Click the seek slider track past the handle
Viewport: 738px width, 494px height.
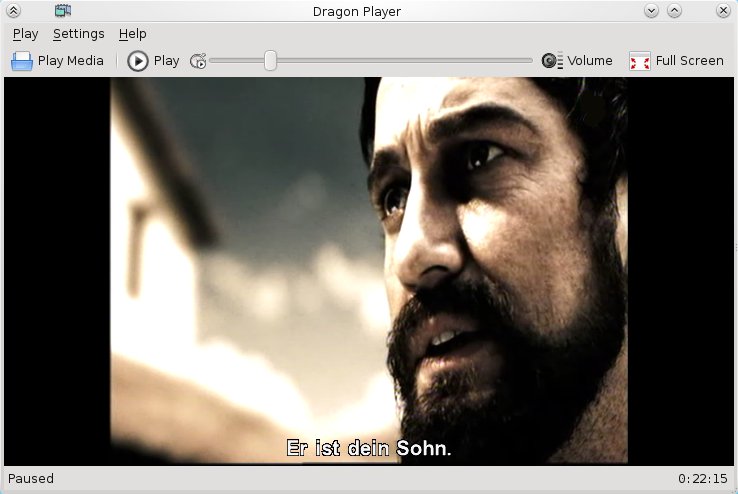[x=405, y=61]
